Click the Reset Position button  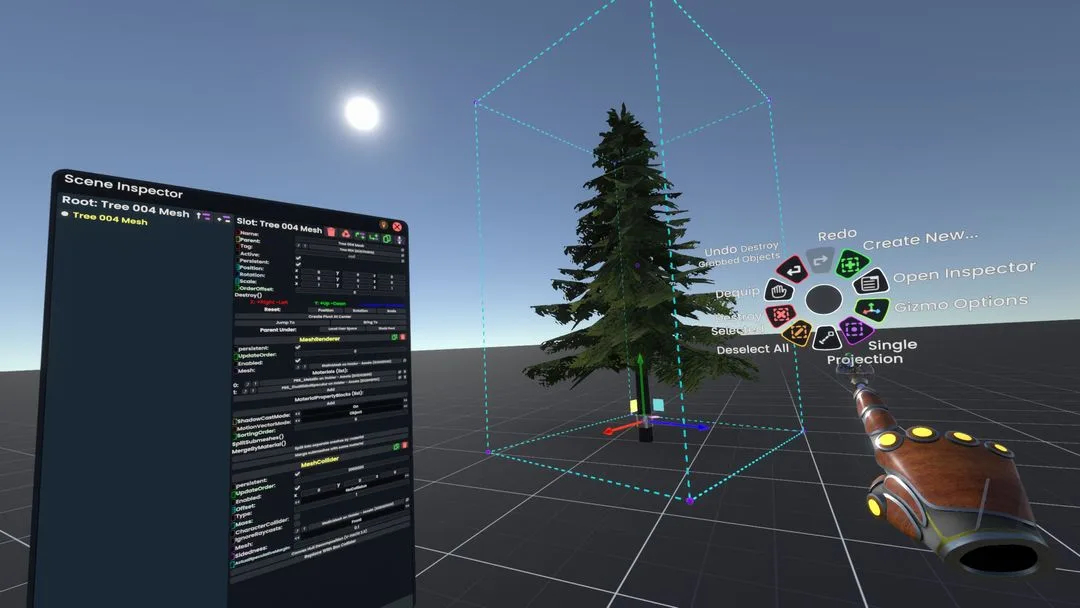(326, 311)
